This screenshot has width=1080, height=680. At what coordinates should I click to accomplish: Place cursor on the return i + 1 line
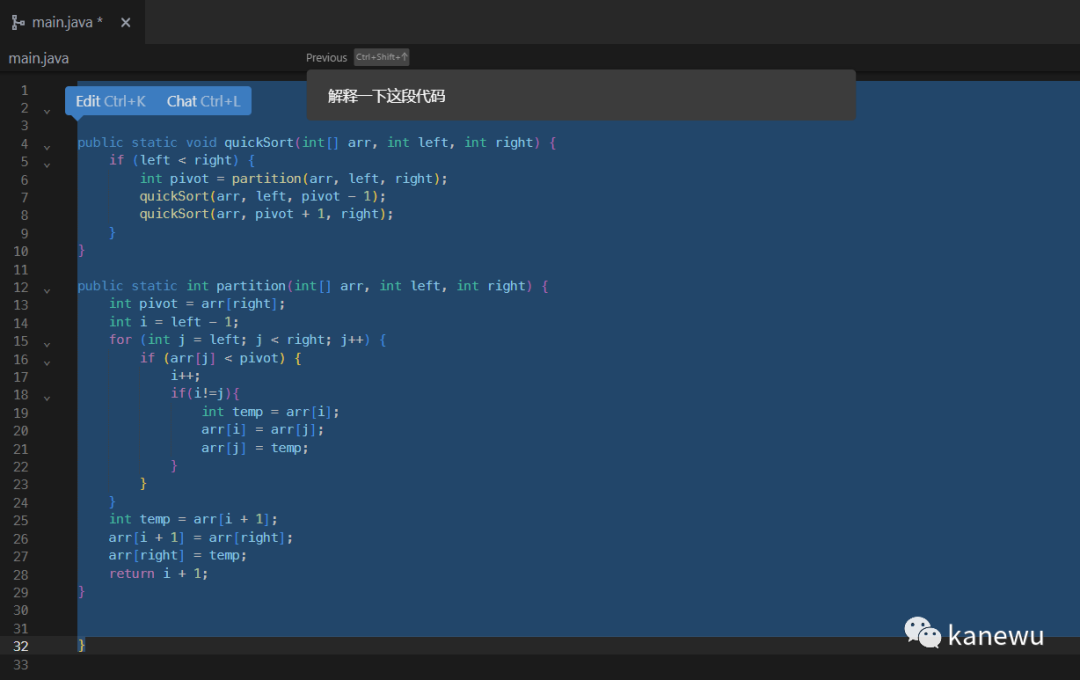(x=158, y=574)
